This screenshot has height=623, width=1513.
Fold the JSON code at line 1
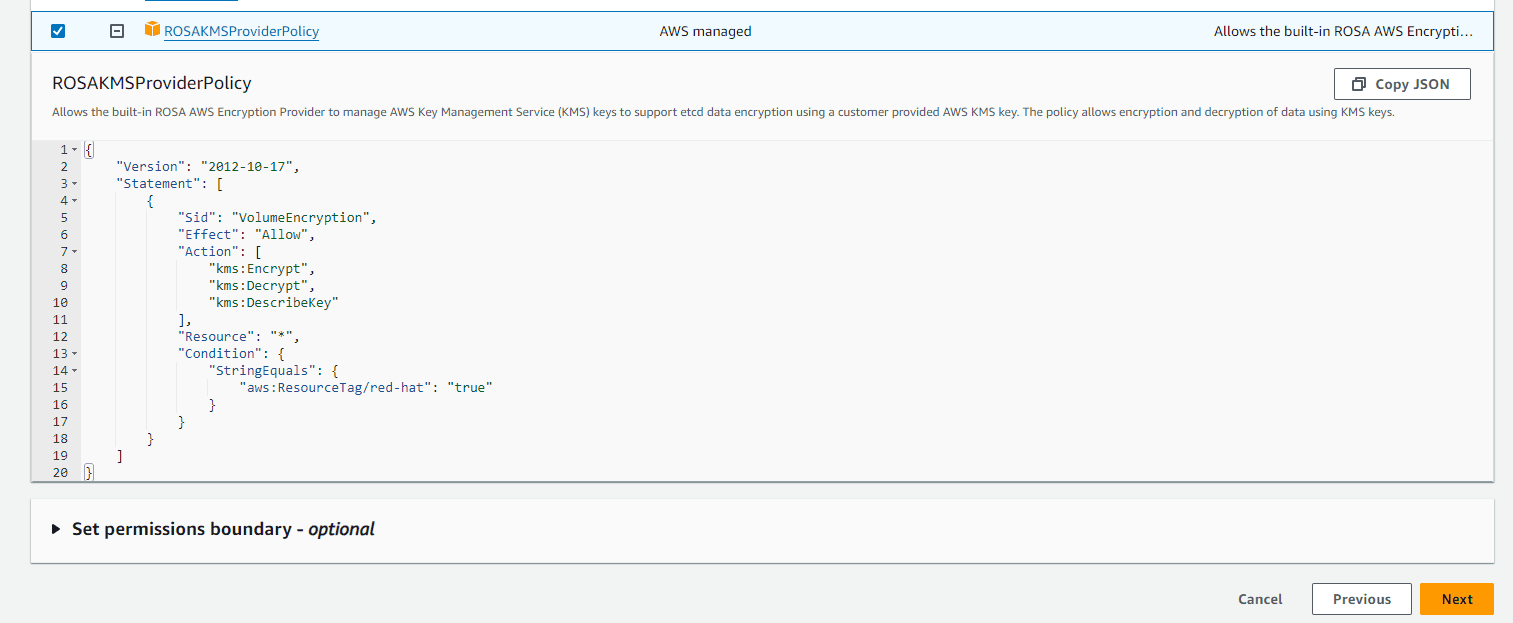point(74,150)
